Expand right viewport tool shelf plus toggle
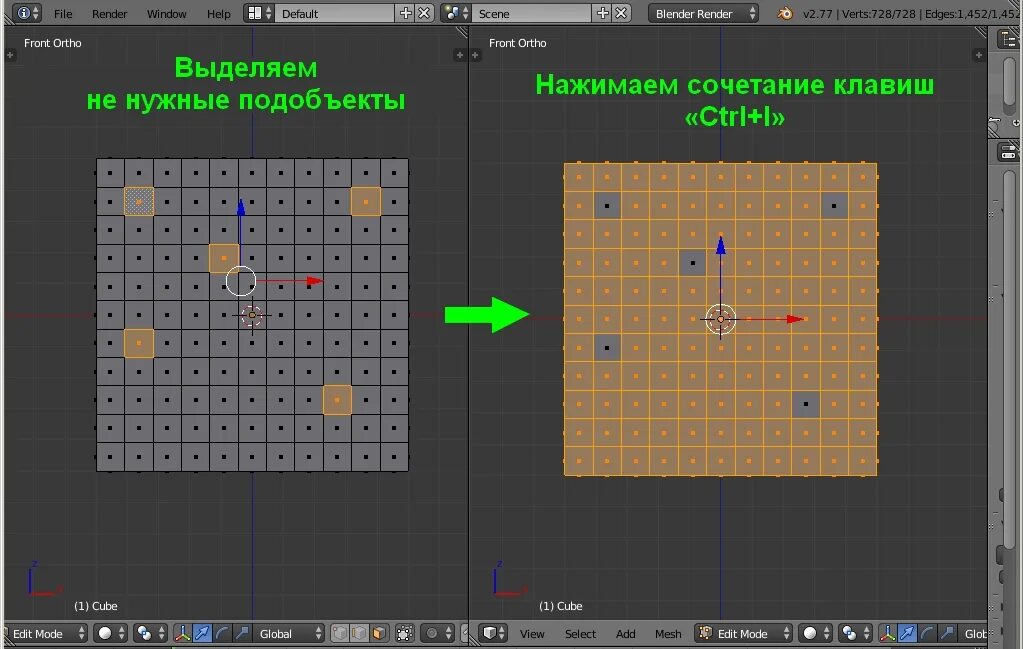1023x649 pixels. (x=475, y=55)
